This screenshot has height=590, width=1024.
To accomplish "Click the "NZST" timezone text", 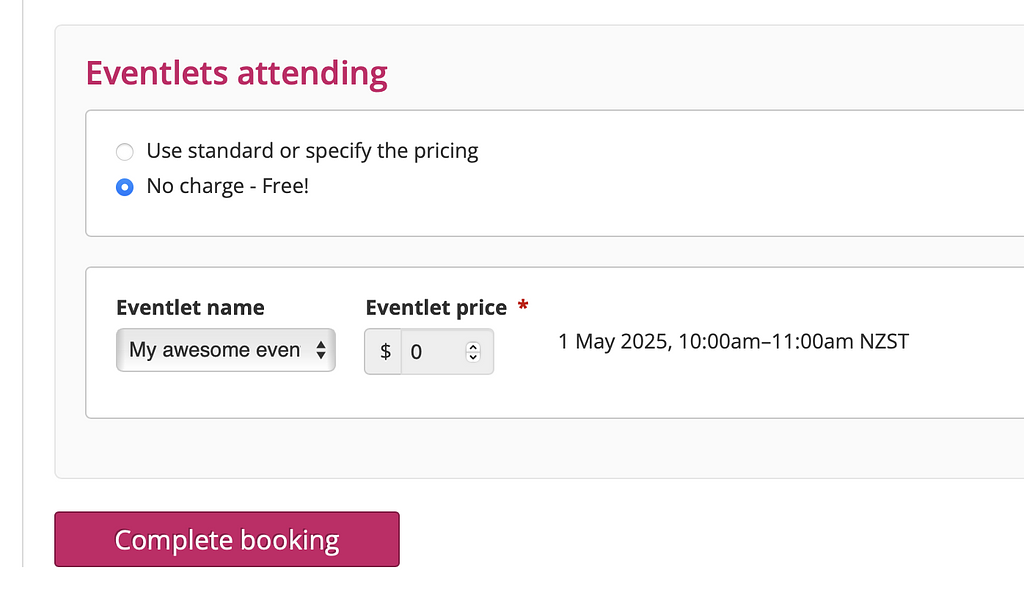I will [x=884, y=342].
